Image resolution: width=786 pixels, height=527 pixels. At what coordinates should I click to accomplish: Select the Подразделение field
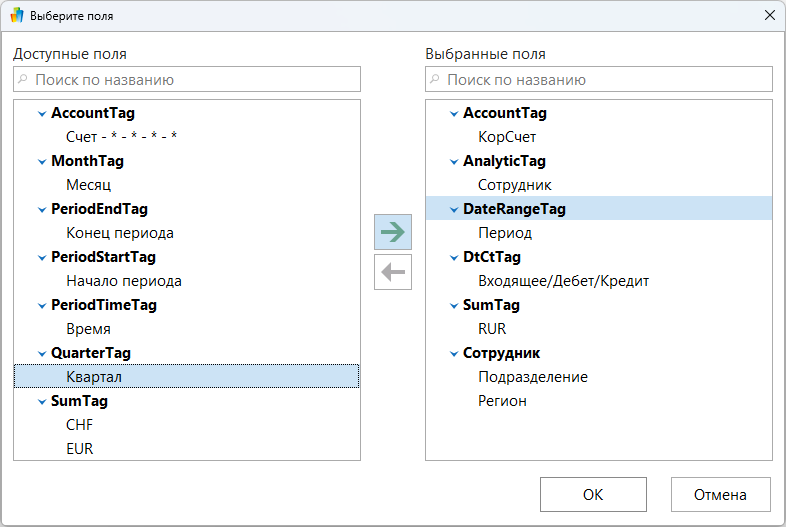pyautogui.click(x=532, y=377)
